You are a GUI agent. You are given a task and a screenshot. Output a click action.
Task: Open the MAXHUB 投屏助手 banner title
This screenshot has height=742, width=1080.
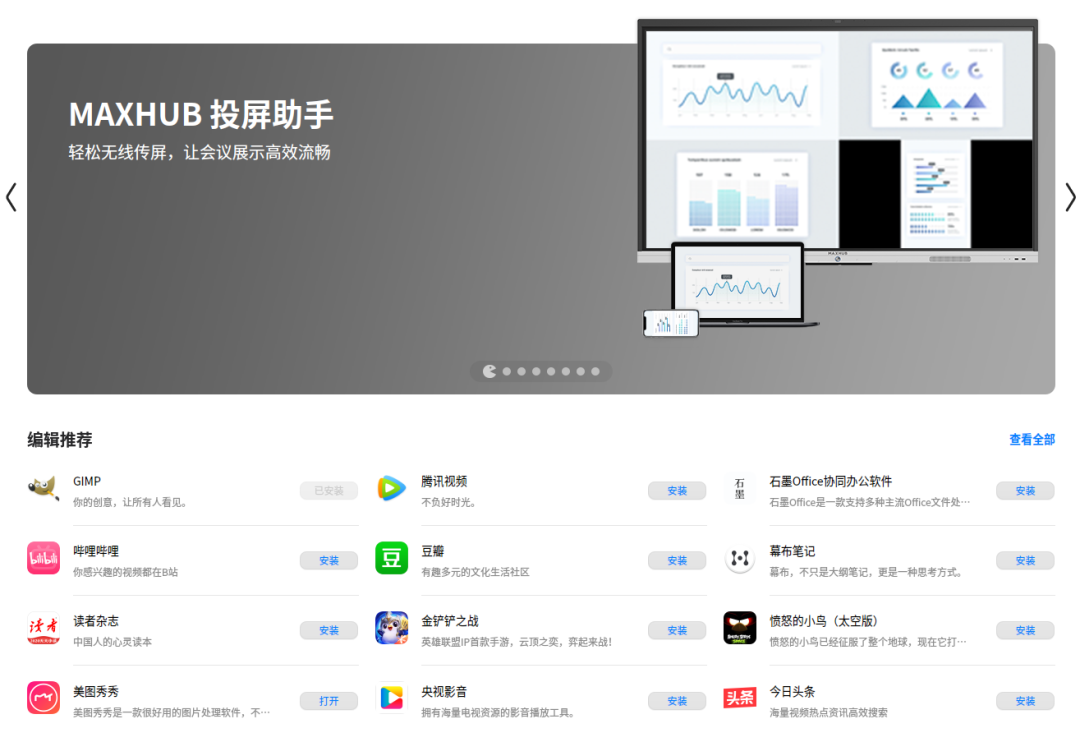pos(201,114)
